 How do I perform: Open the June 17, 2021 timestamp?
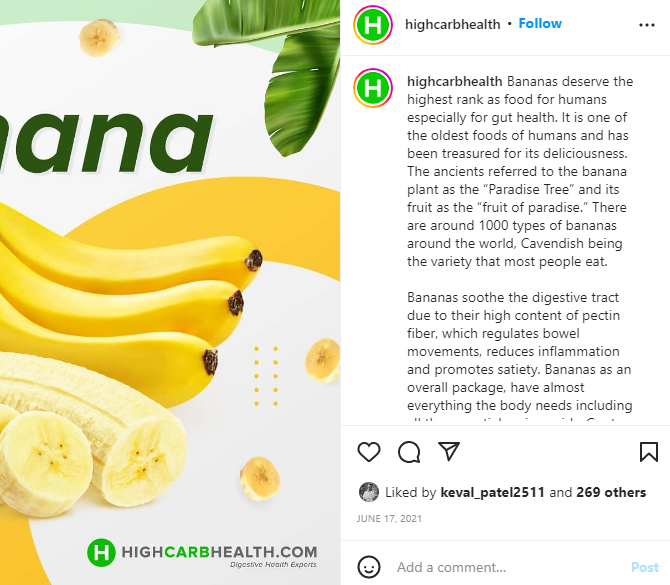point(389,519)
